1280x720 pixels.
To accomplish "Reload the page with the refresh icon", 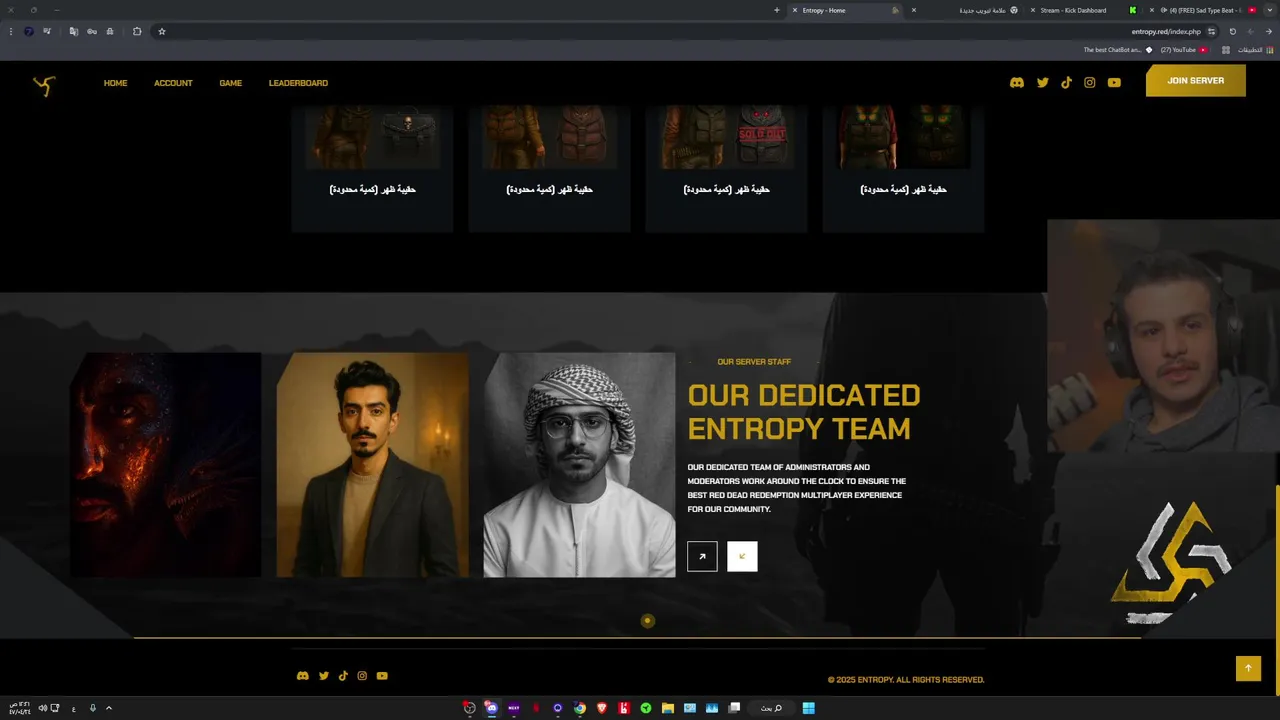I will click(x=1233, y=31).
